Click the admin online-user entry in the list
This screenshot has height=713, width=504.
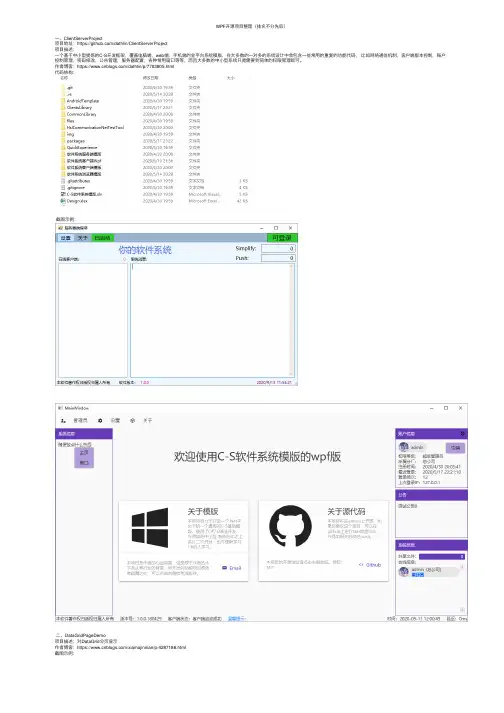(430, 572)
